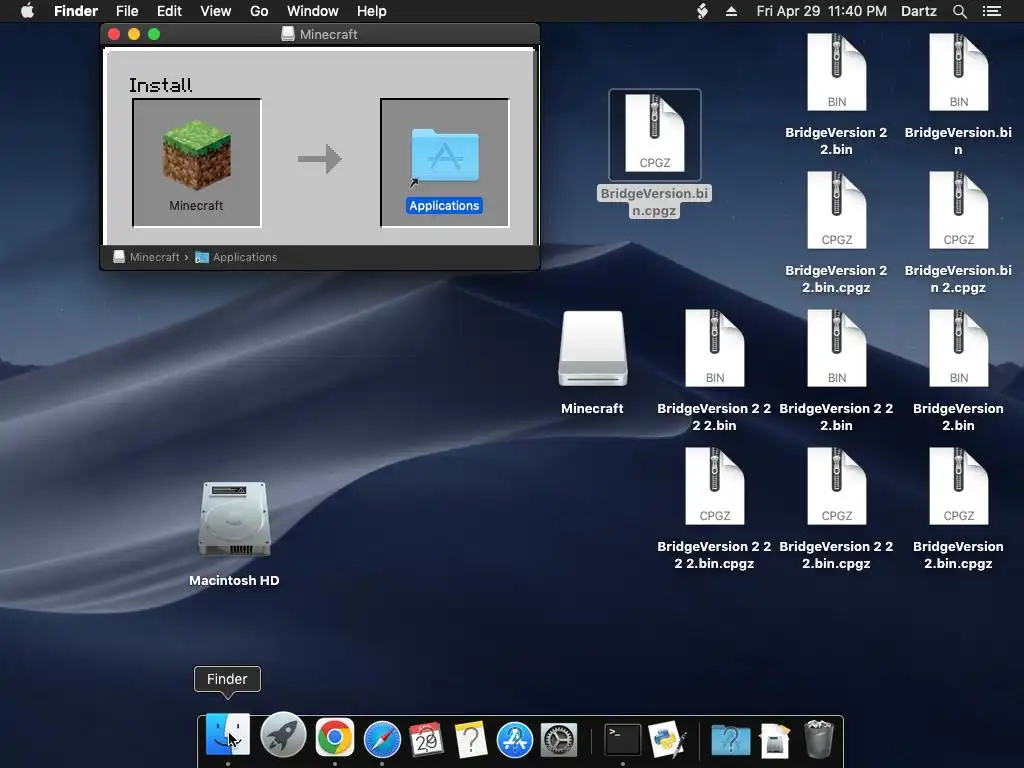Open Launchpad rocket in the Dock
Viewport: 1024px width, 768px height.
coord(283,735)
